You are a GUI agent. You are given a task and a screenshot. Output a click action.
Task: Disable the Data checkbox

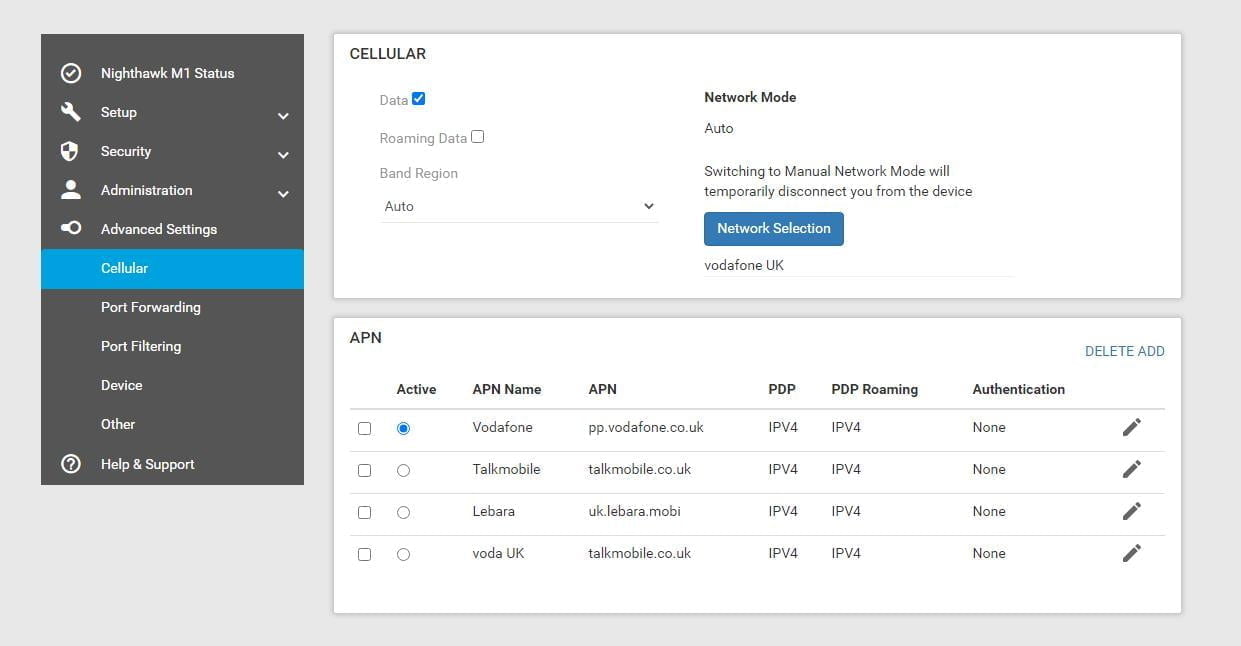pyautogui.click(x=419, y=99)
